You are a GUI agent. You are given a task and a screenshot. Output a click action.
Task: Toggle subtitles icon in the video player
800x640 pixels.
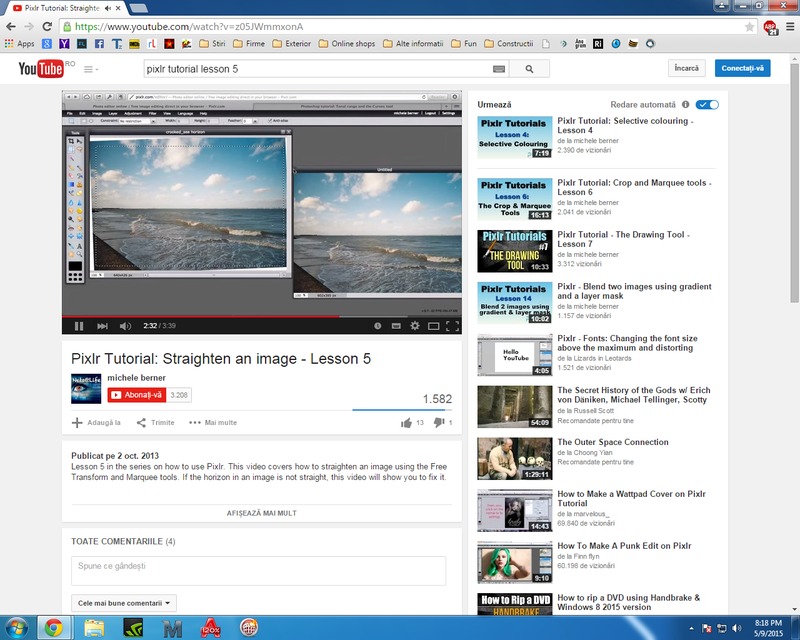396,326
